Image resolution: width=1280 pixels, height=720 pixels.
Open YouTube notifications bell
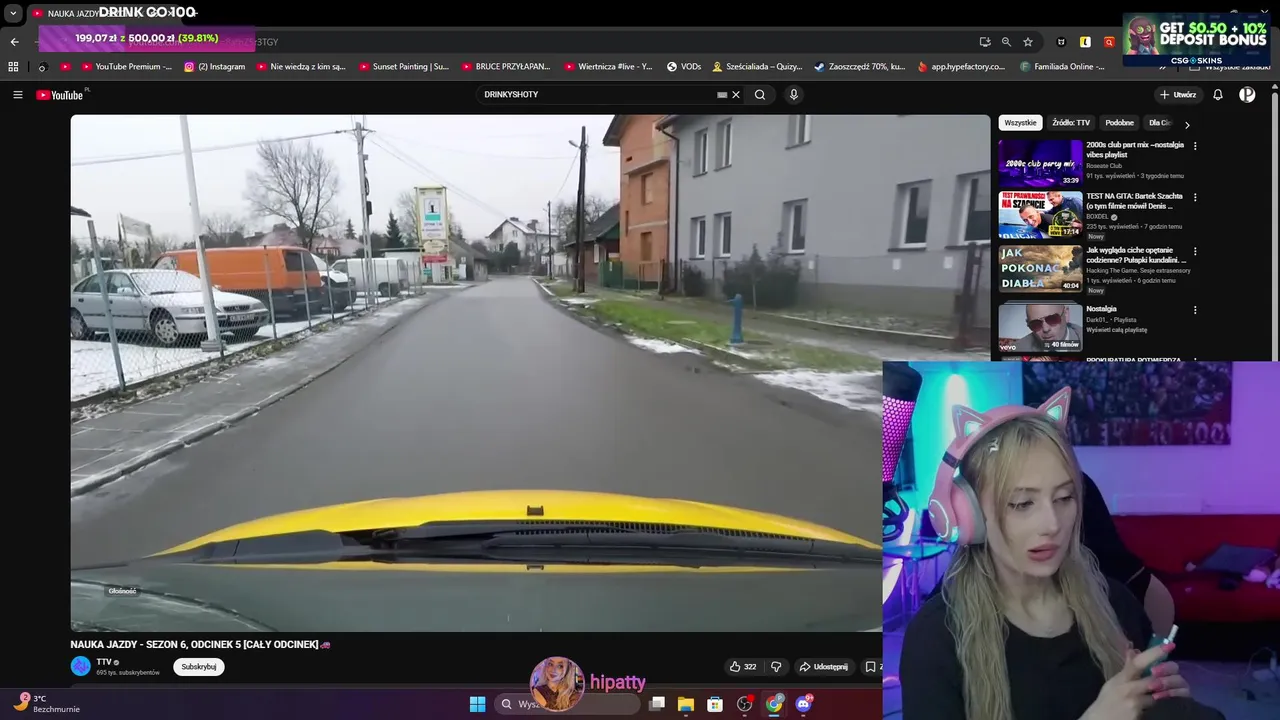pos(1218,95)
